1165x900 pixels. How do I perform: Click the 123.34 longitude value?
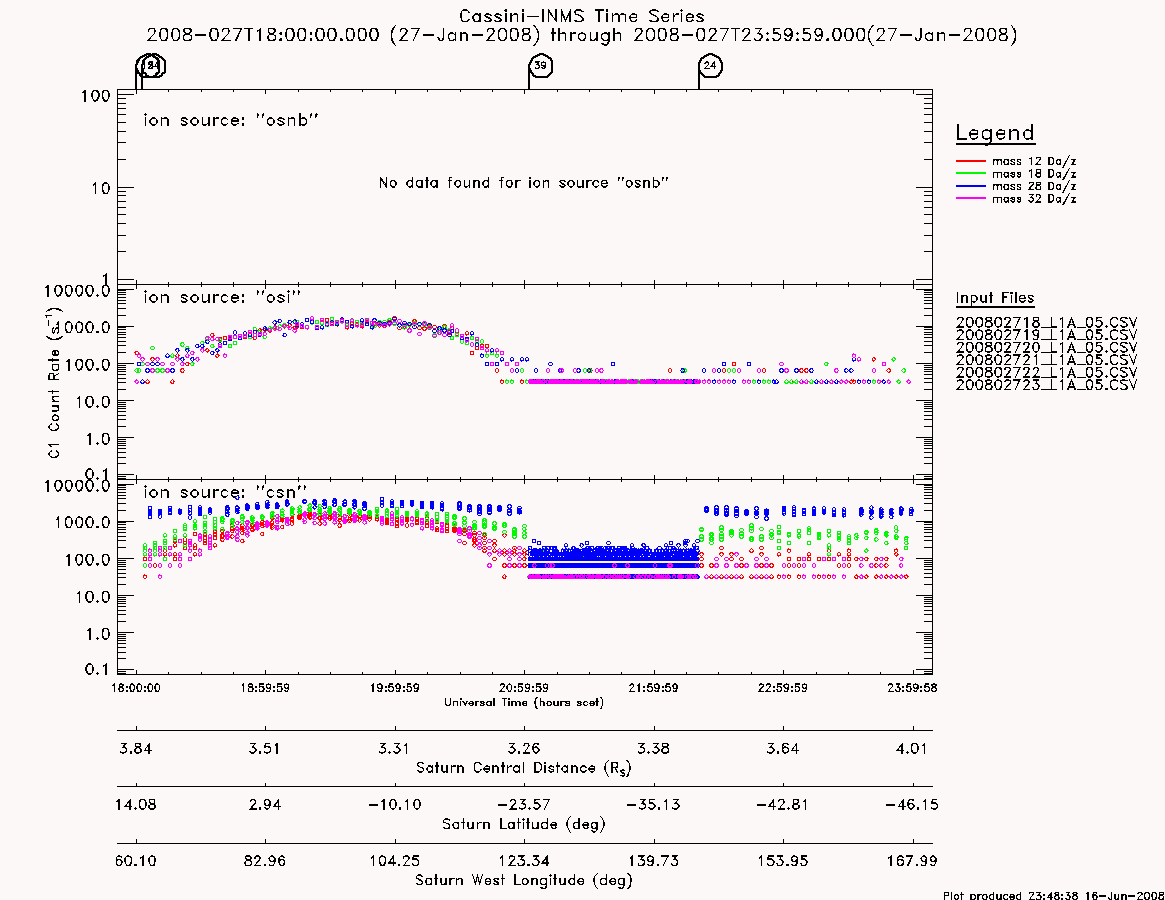[524, 861]
